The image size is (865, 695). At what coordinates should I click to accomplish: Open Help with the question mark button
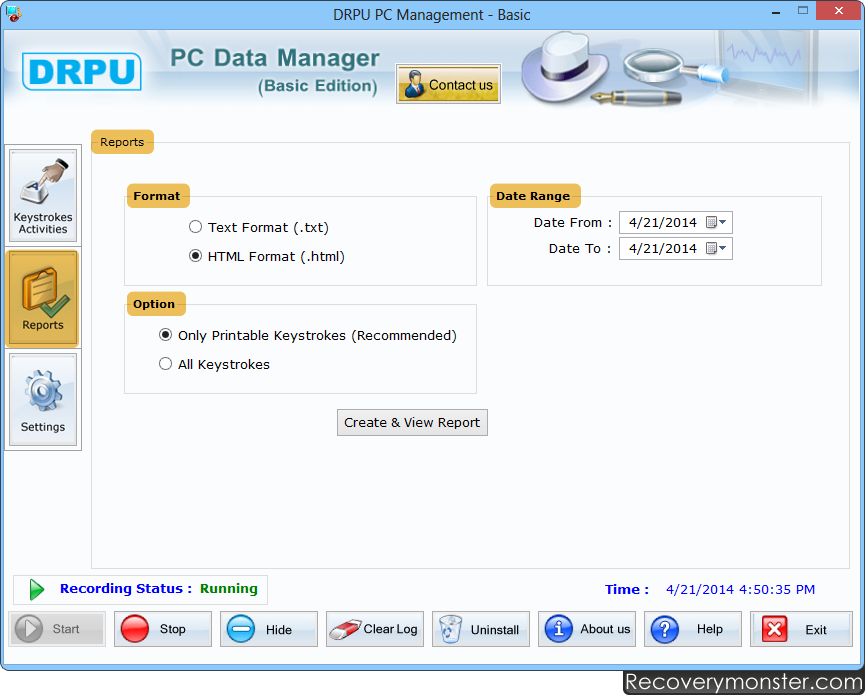pyautogui.click(x=693, y=629)
